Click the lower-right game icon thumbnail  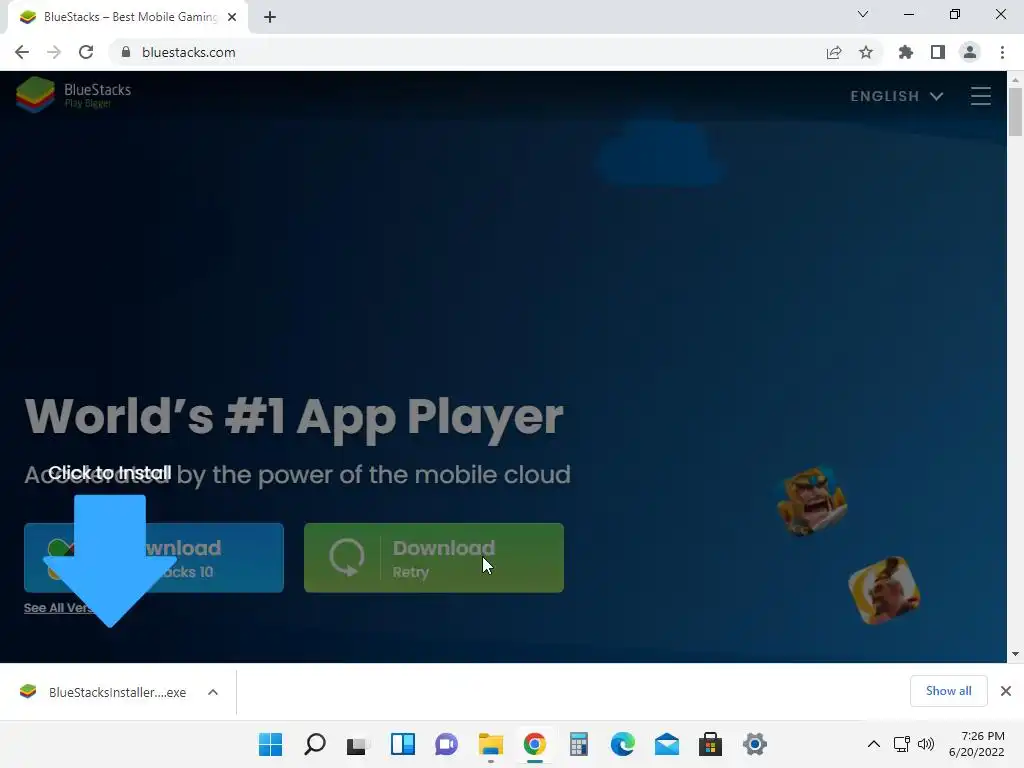(x=884, y=590)
